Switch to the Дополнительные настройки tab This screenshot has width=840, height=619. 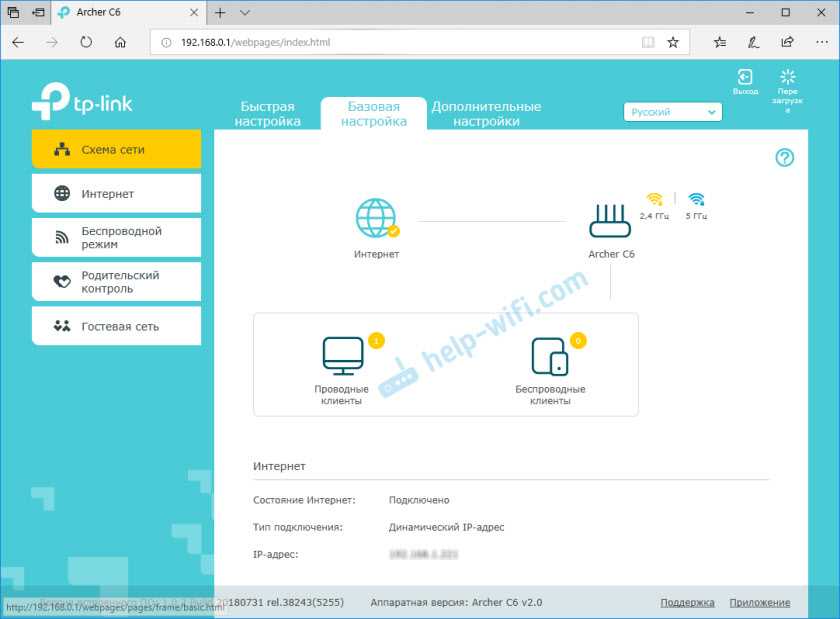coord(486,114)
